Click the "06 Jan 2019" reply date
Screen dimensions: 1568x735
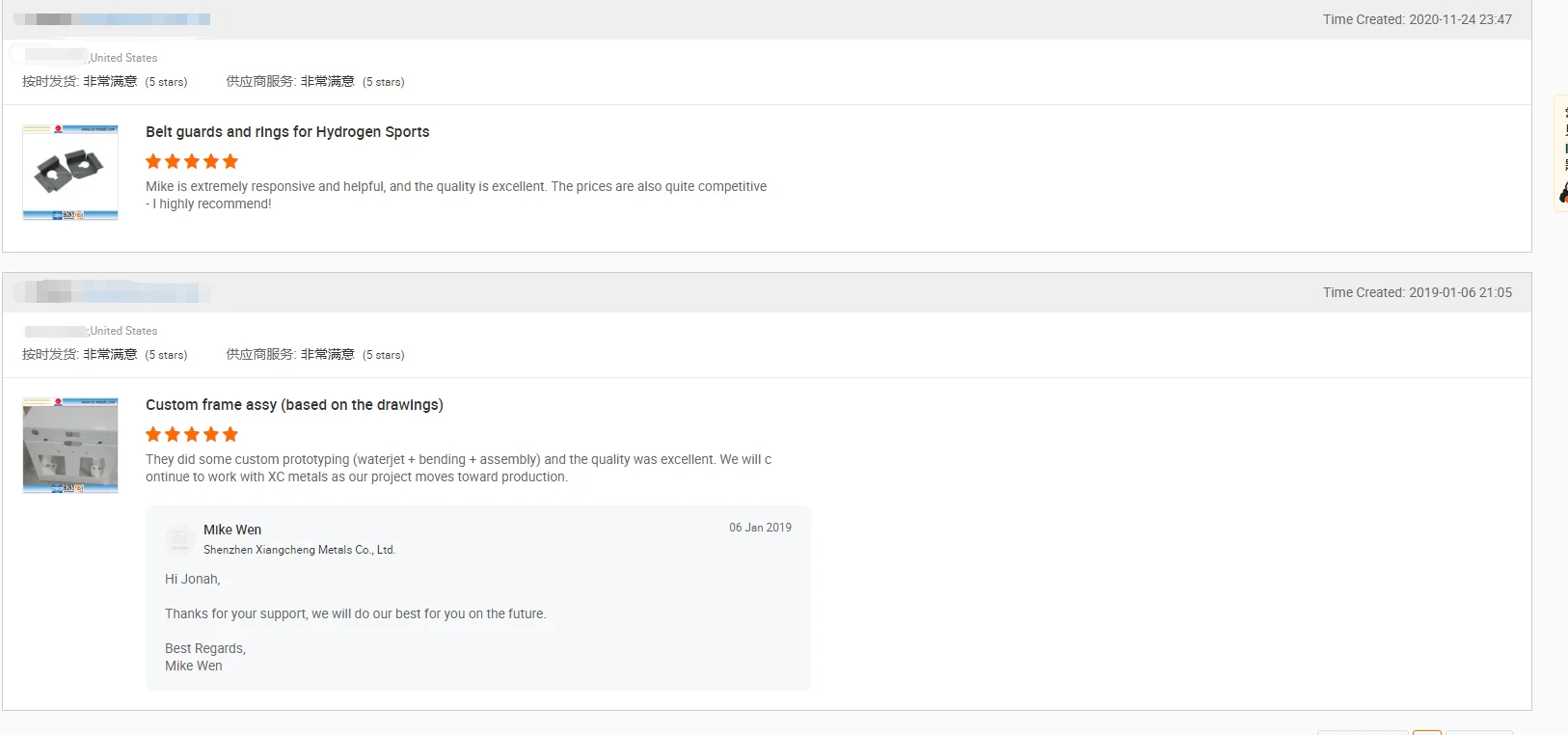click(760, 528)
